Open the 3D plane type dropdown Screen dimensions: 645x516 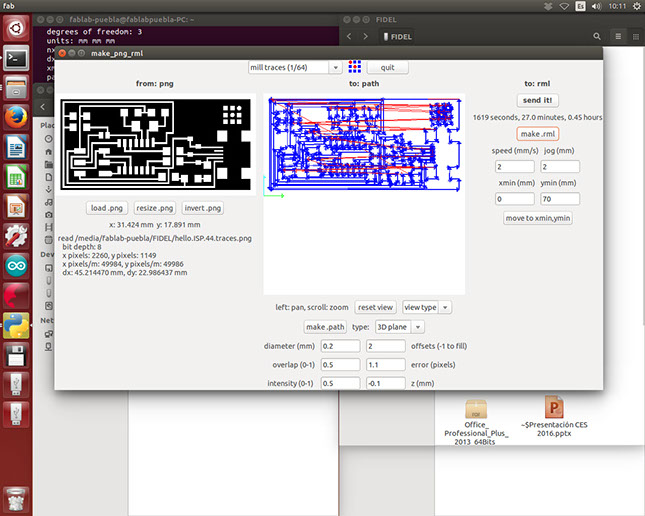(399, 327)
